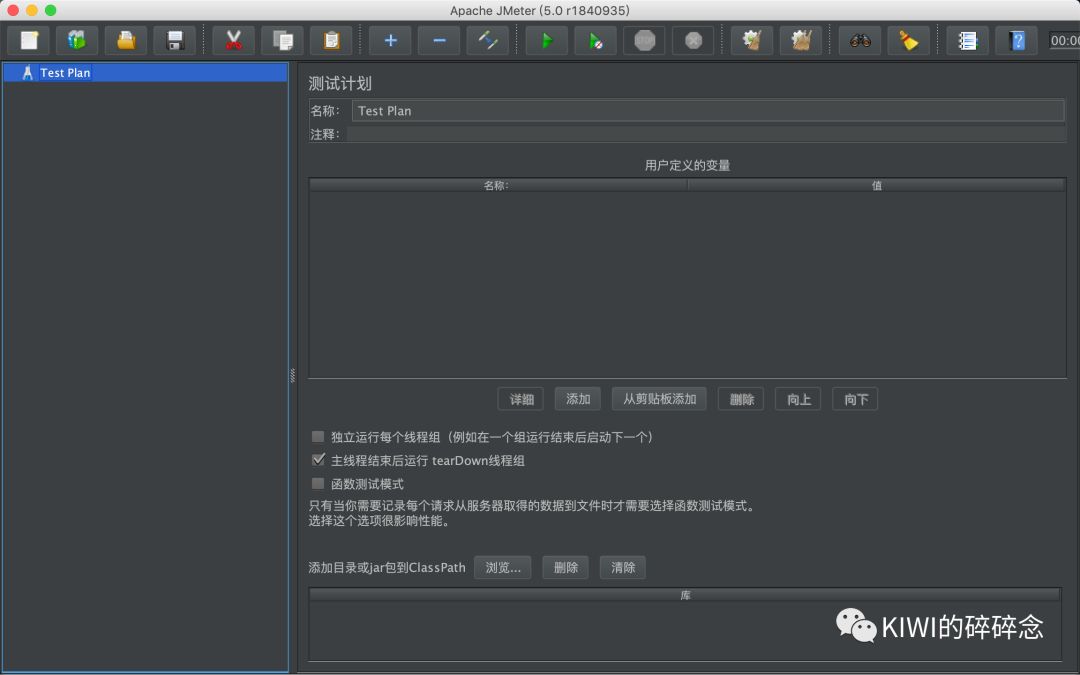The width and height of the screenshot is (1080, 675).
Task: Minimize the JMeter window with yellow button
Action: [x=32, y=10]
